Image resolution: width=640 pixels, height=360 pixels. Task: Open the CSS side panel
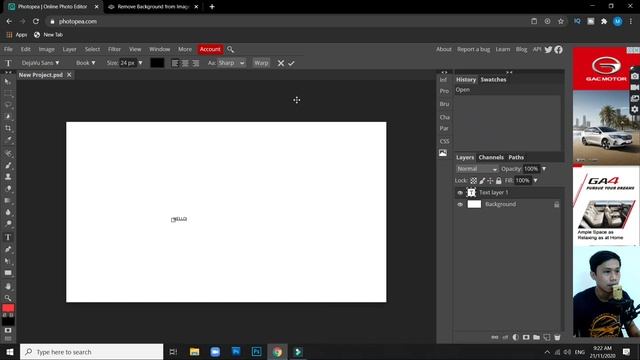point(444,141)
